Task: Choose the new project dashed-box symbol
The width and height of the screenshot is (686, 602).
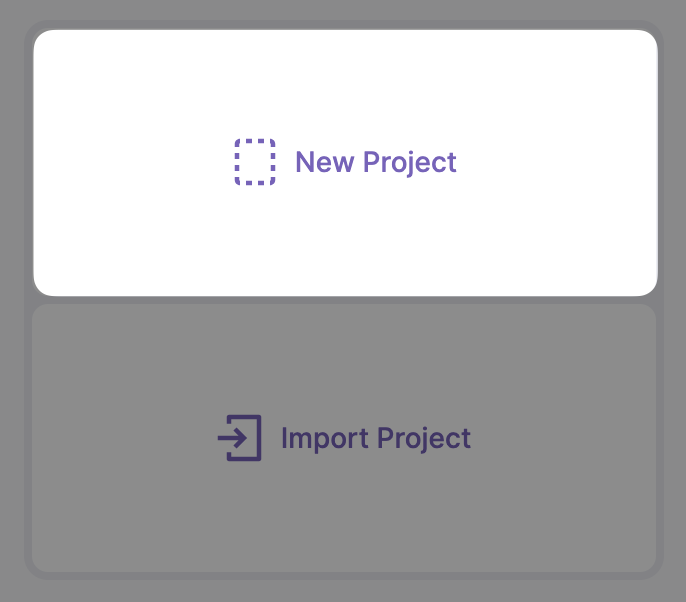Action: (x=255, y=162)
